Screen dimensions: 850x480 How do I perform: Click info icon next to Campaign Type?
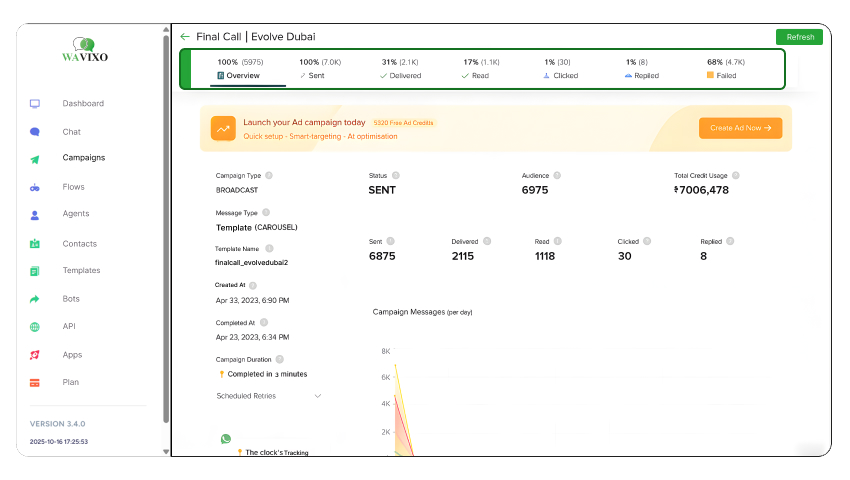tap(269, 175)
